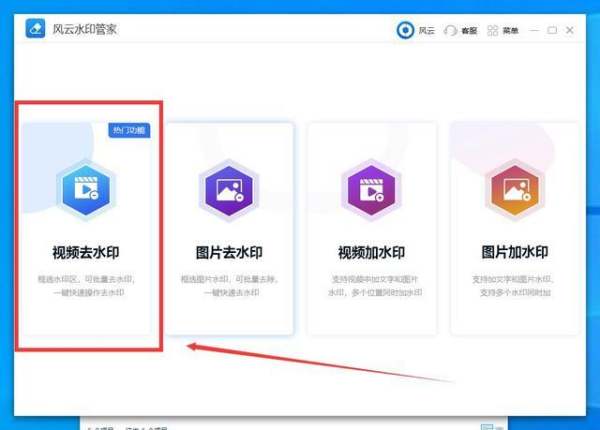600x430 pixels.
Task: Click the description under 视频加水印
Action: coord(371,286)
